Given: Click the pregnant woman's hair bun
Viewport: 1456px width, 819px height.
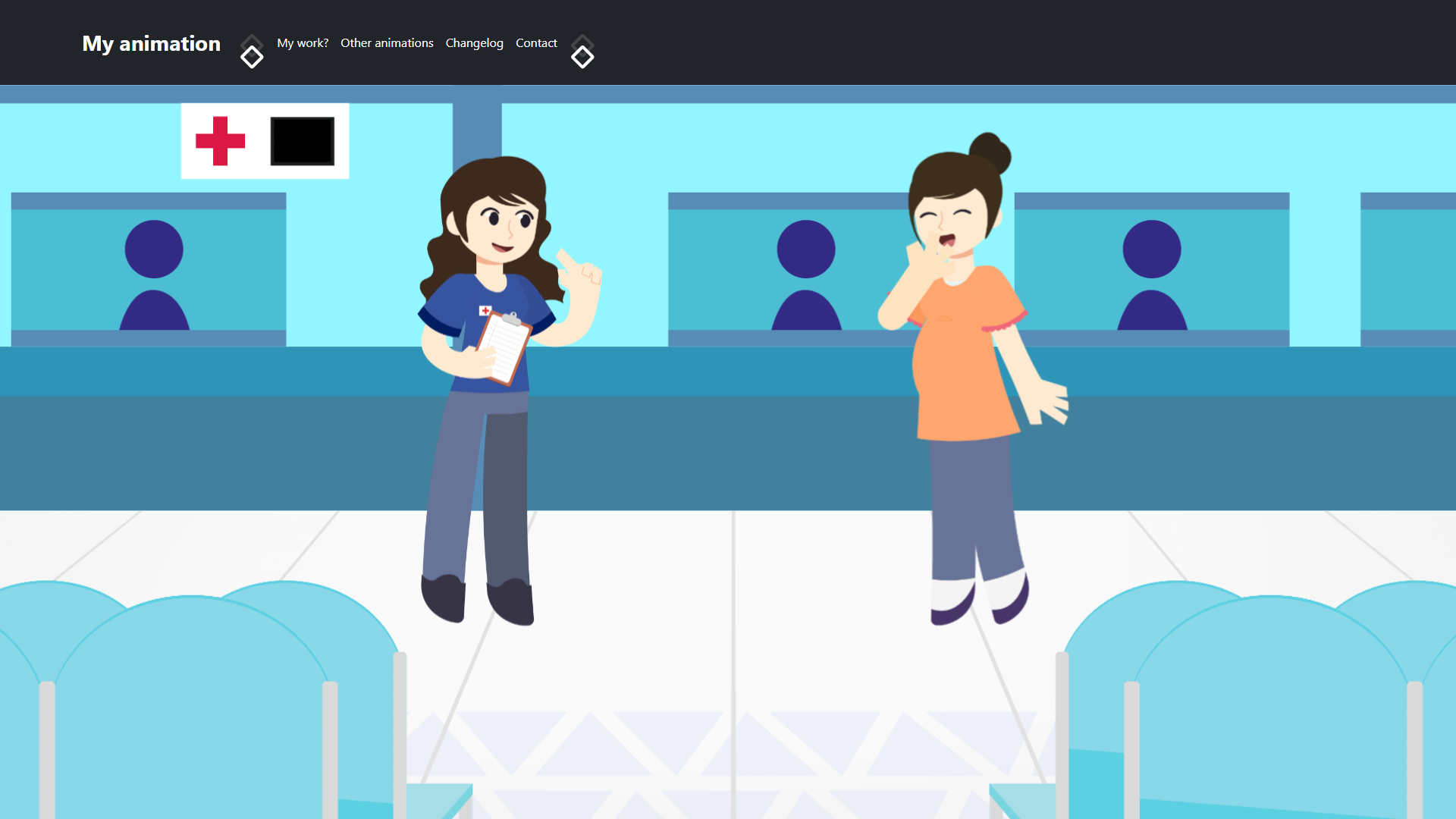Looking at the screenshot, I should tap(990, 152).
